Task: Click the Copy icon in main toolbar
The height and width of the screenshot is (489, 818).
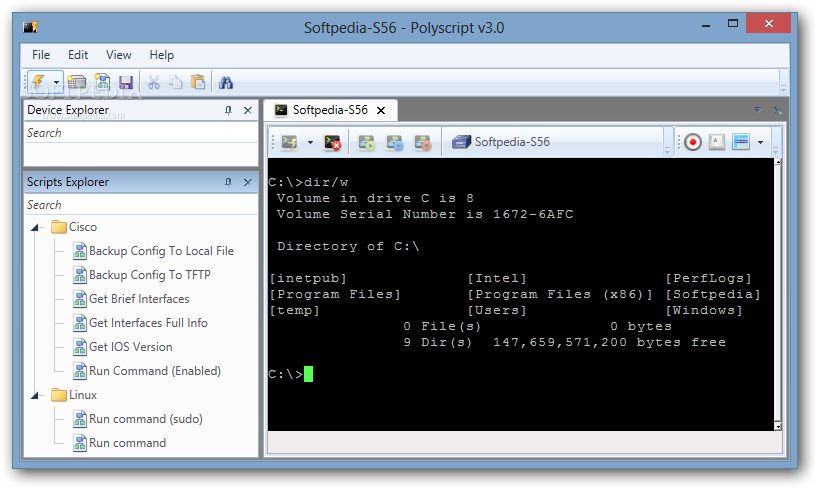Action: tap(176, 82)
